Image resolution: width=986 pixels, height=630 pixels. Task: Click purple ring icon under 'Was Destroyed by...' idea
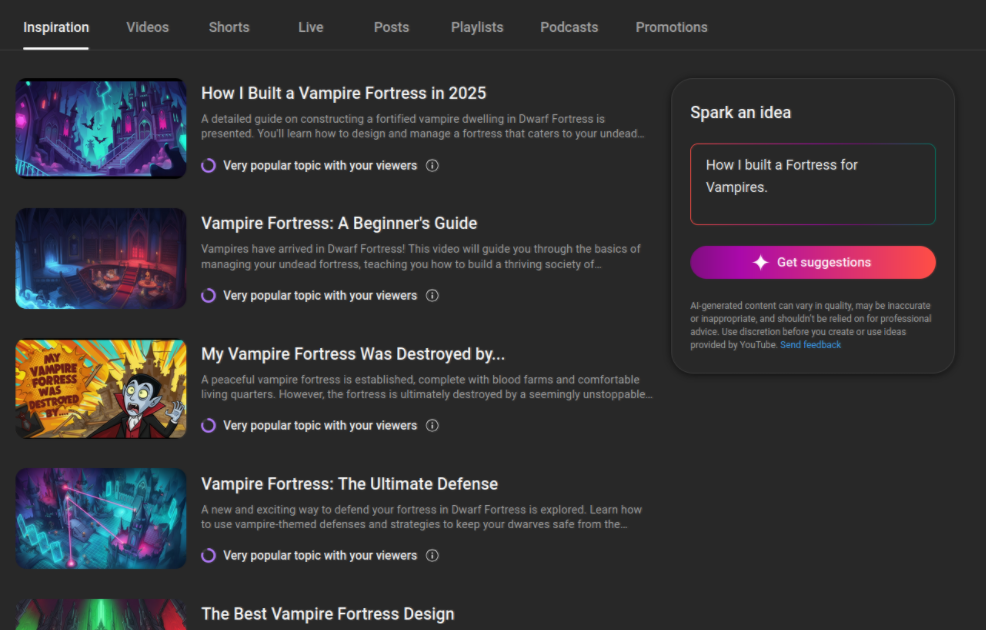pos(209,426)
